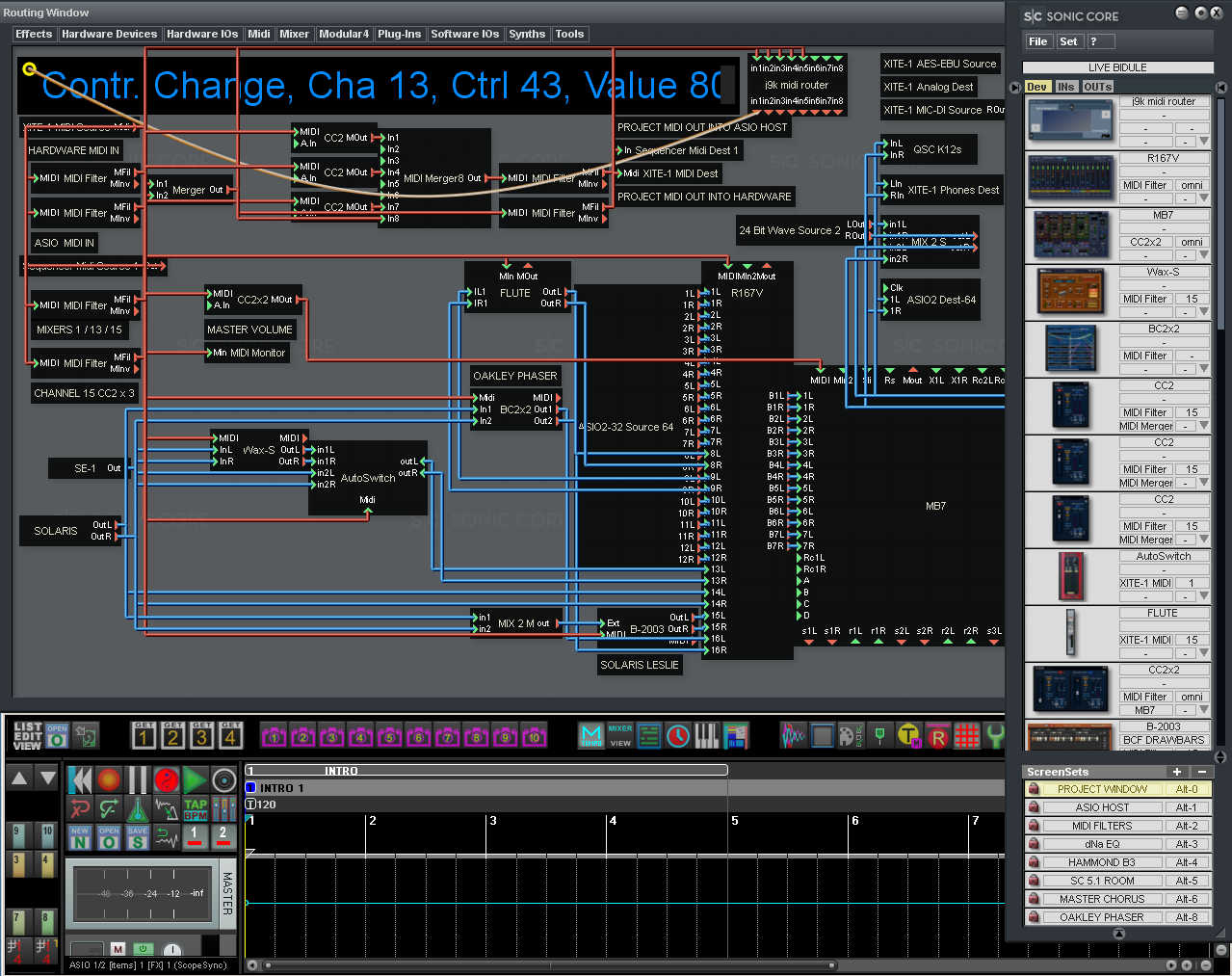Expand the FLUTE device arrow

pyautogui.click(x=1203, y=652)
